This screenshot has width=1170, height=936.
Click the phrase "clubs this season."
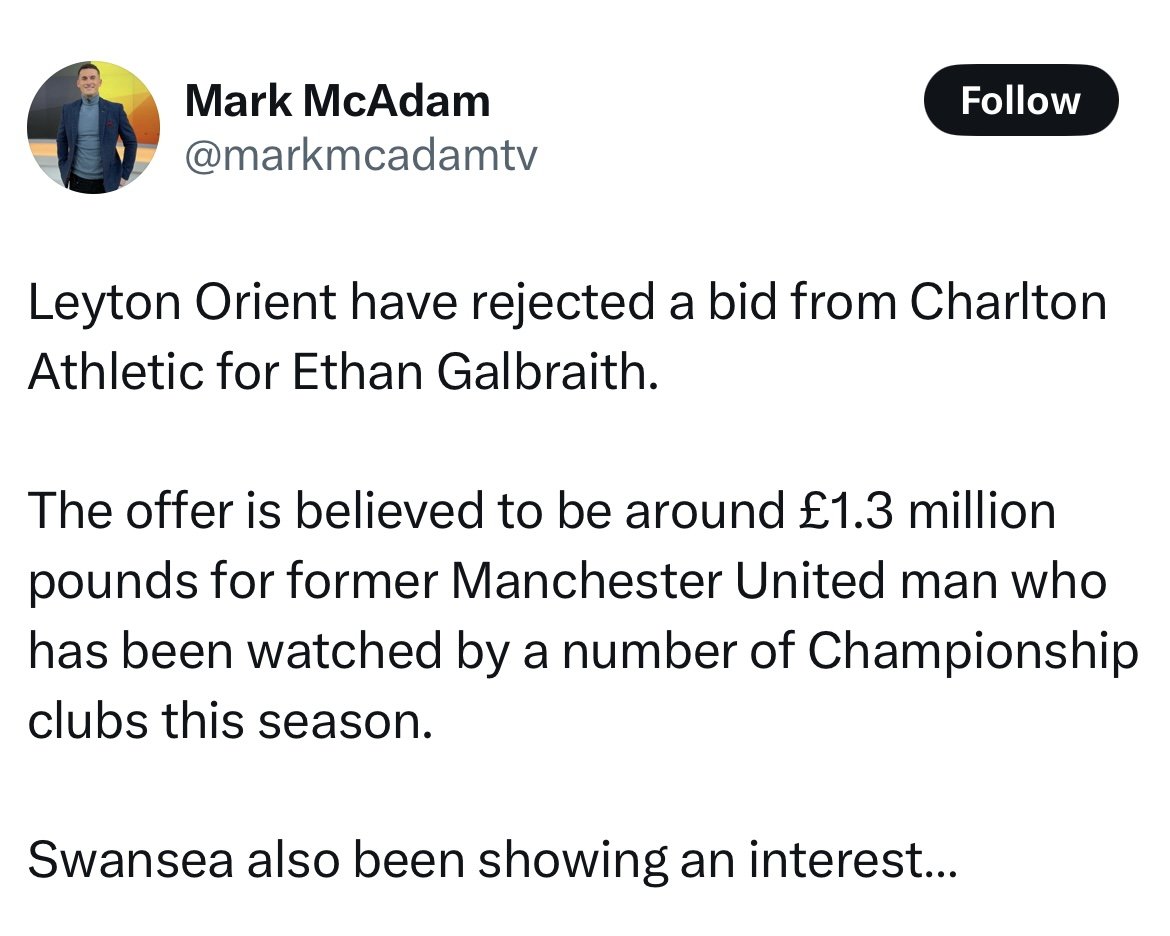[231, 720]
